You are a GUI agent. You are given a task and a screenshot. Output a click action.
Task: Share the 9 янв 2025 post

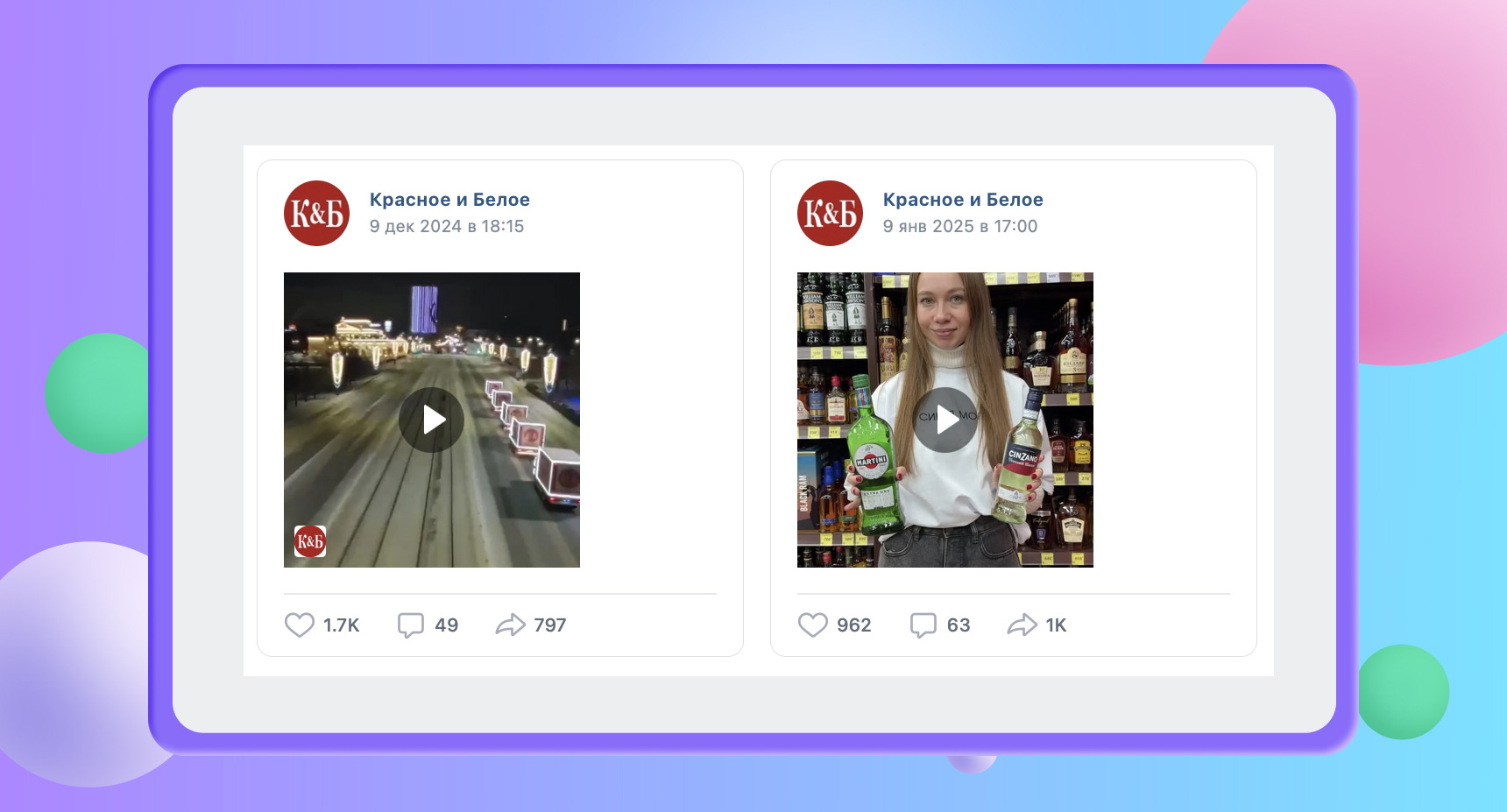click(1022, 625)
